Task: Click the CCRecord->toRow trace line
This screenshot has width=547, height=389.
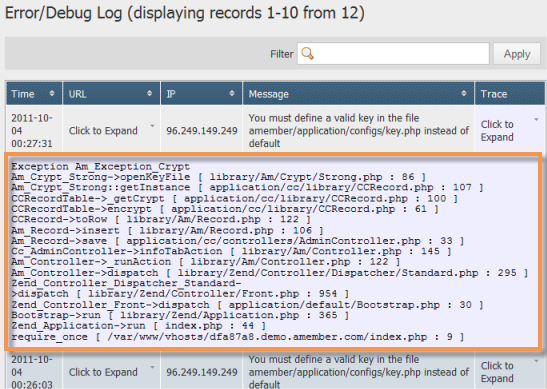Action: point(161,219)
